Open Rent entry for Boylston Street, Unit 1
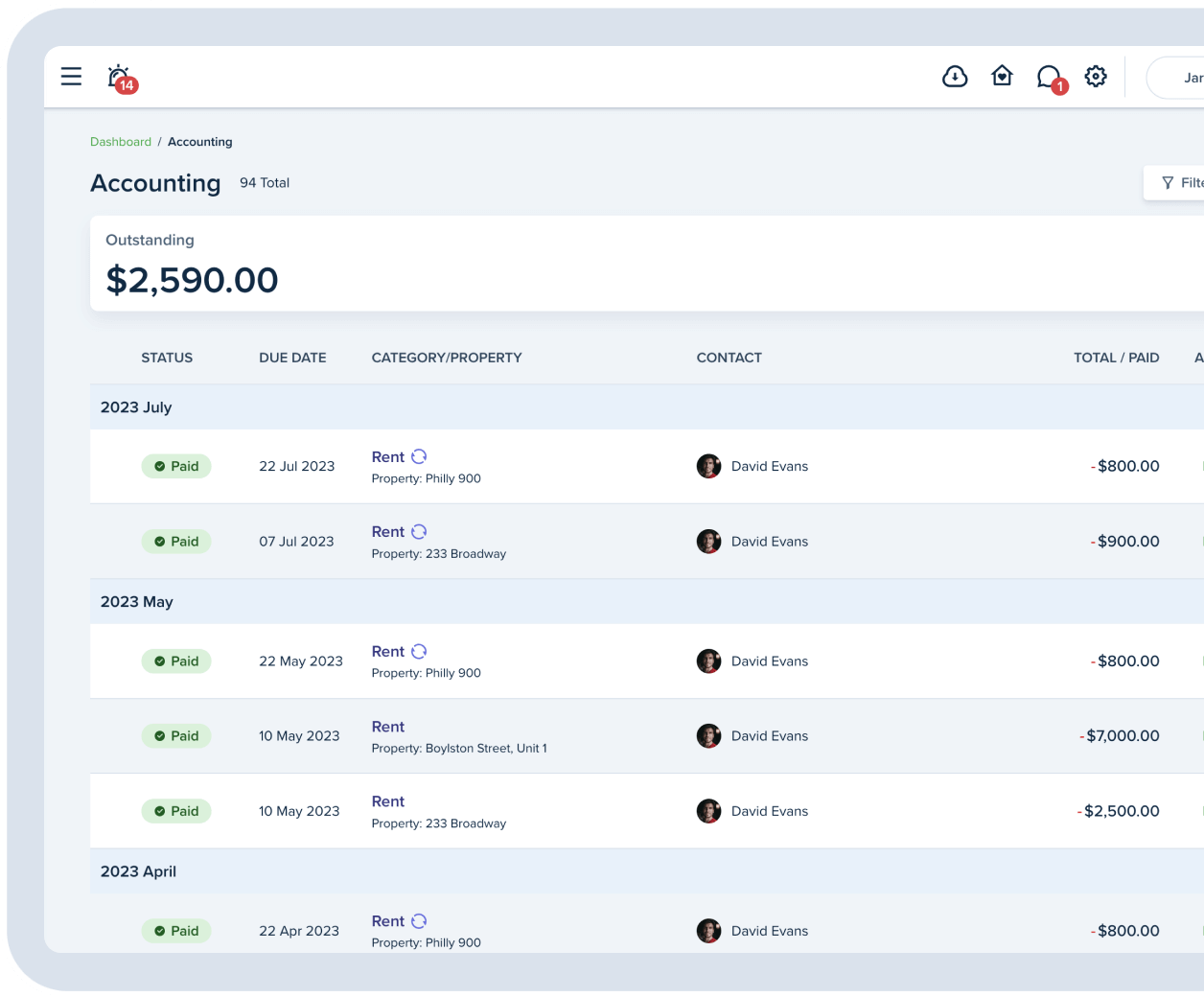The width and height of the screenshot is (1204, 997). (x=388, y=727)
